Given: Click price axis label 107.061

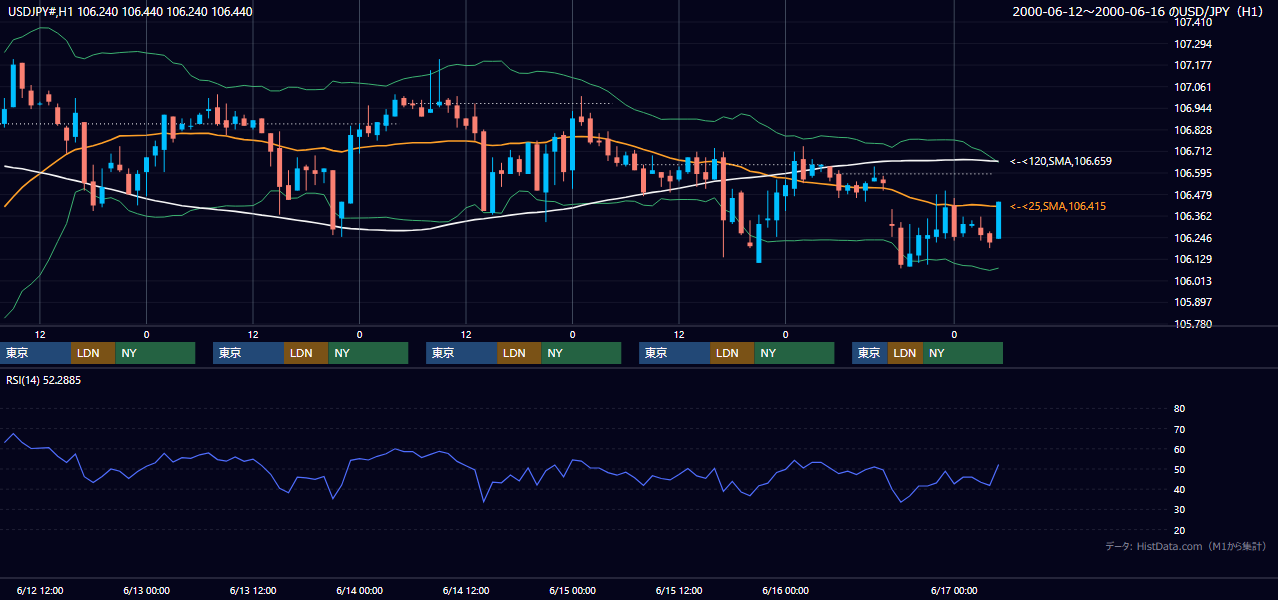Looking at the screenshot, I should click(x=1193, y=87).
